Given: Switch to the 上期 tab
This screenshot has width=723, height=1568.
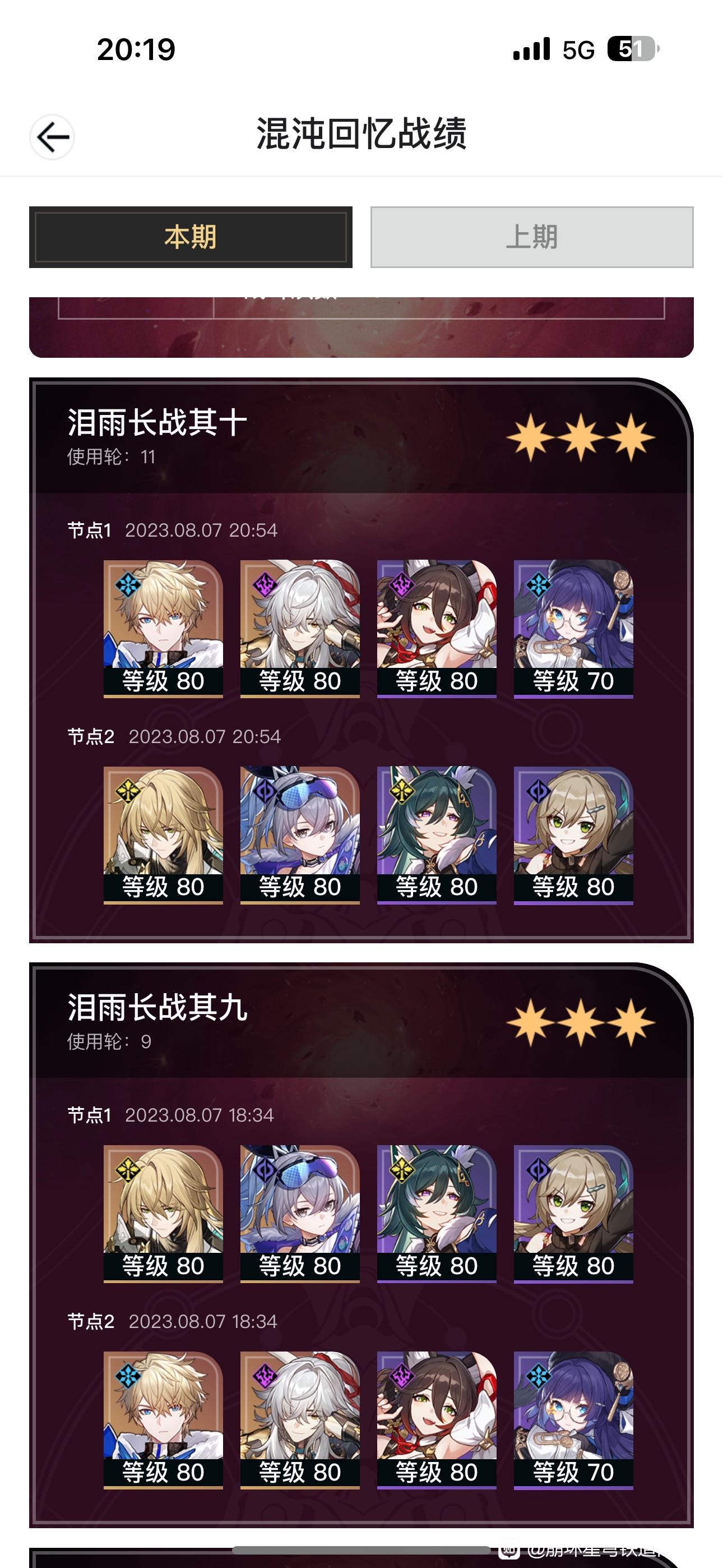Looking at the screenshot, I should click(532, 237).
